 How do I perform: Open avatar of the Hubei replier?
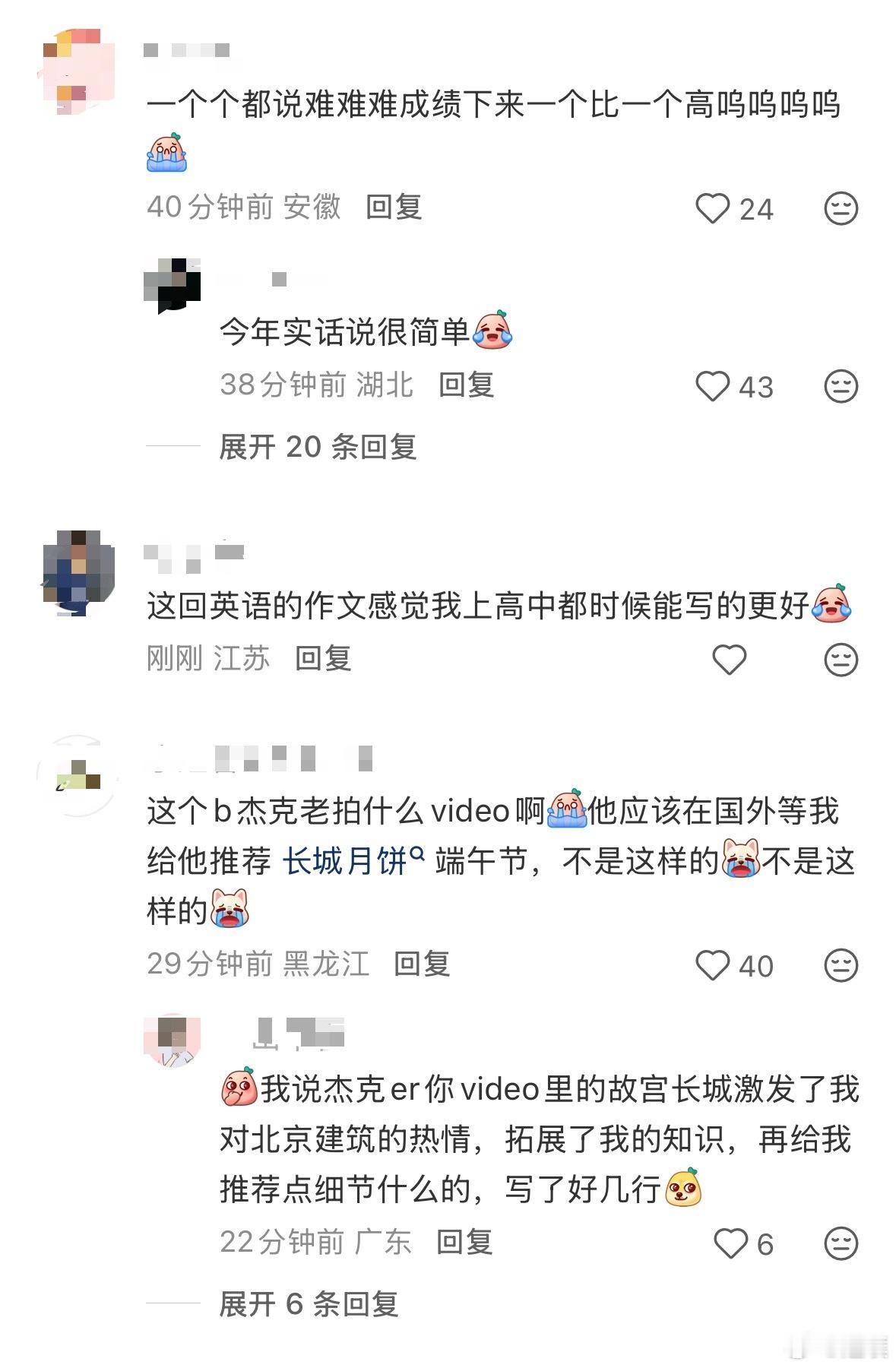coord(173,285)
